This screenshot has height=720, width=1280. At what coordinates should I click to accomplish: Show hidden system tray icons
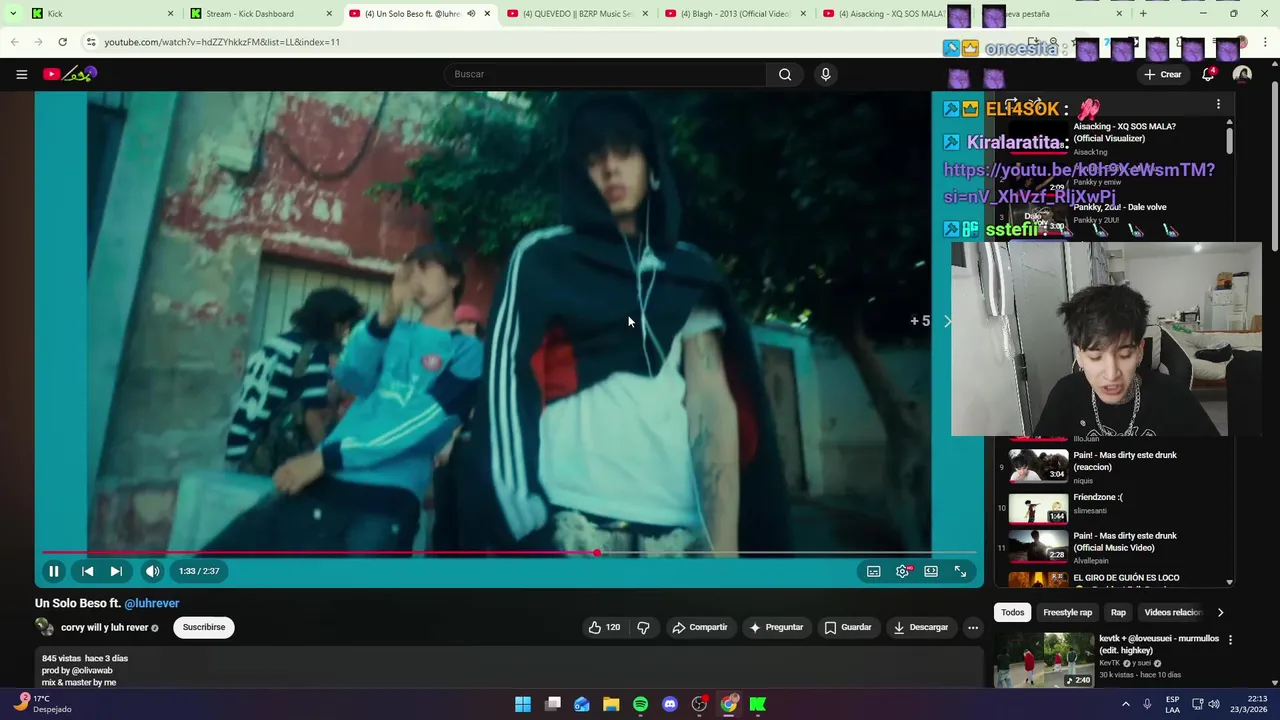pyautogui.click(x=1126, y=704)
